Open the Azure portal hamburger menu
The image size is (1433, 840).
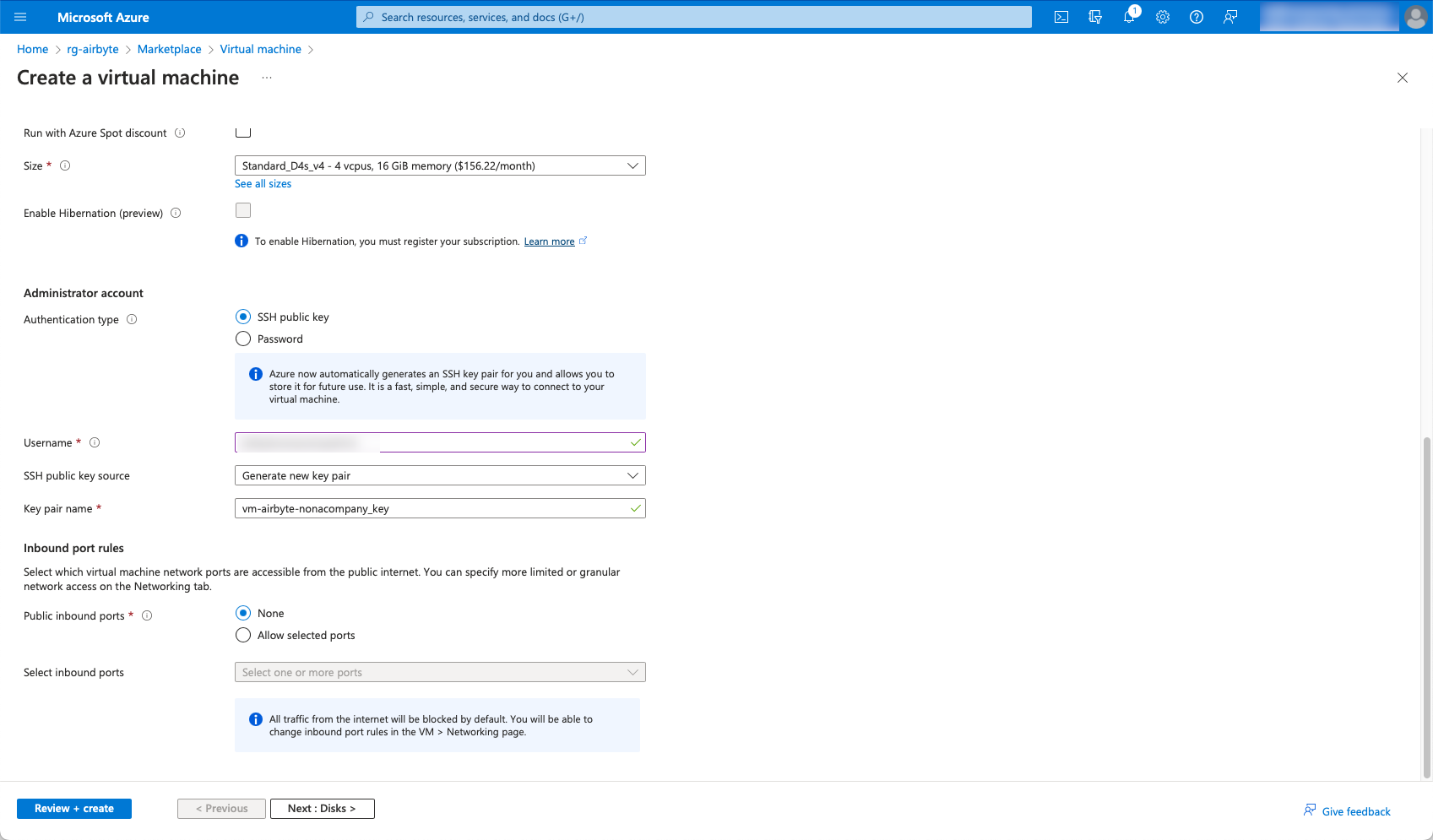point(20,17)
